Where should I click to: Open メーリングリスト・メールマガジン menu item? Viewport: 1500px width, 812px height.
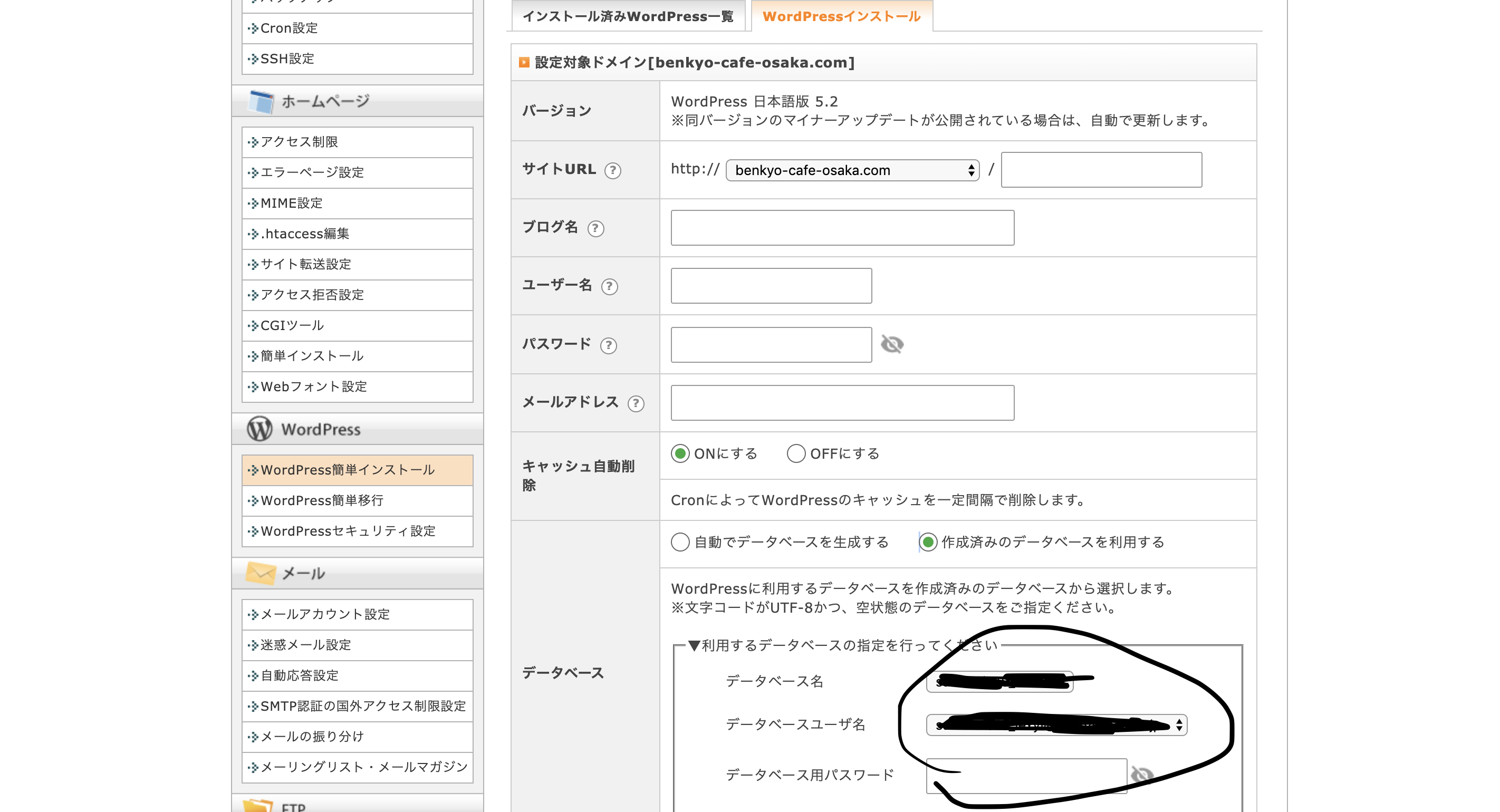click(358, 767)
